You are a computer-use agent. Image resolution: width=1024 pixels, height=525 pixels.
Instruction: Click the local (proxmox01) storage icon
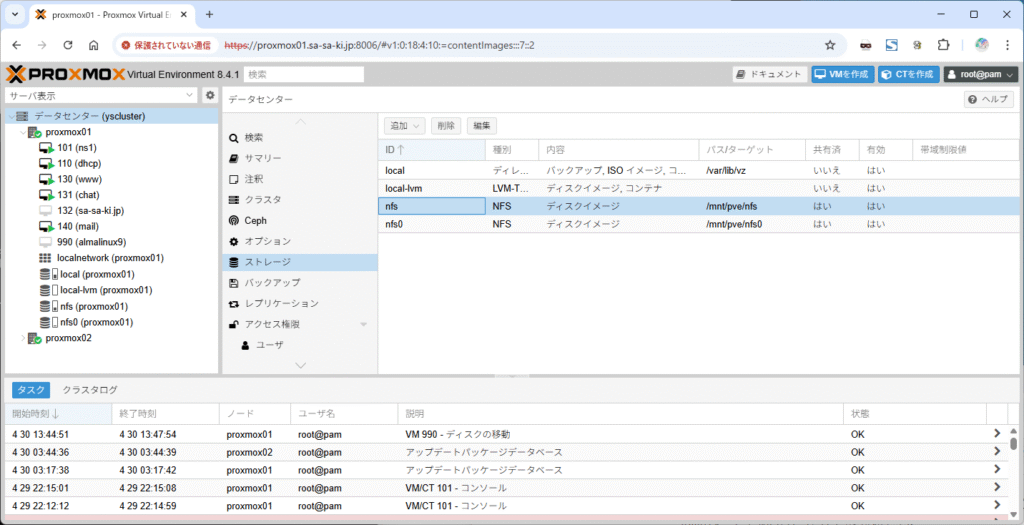coord(48,274)
